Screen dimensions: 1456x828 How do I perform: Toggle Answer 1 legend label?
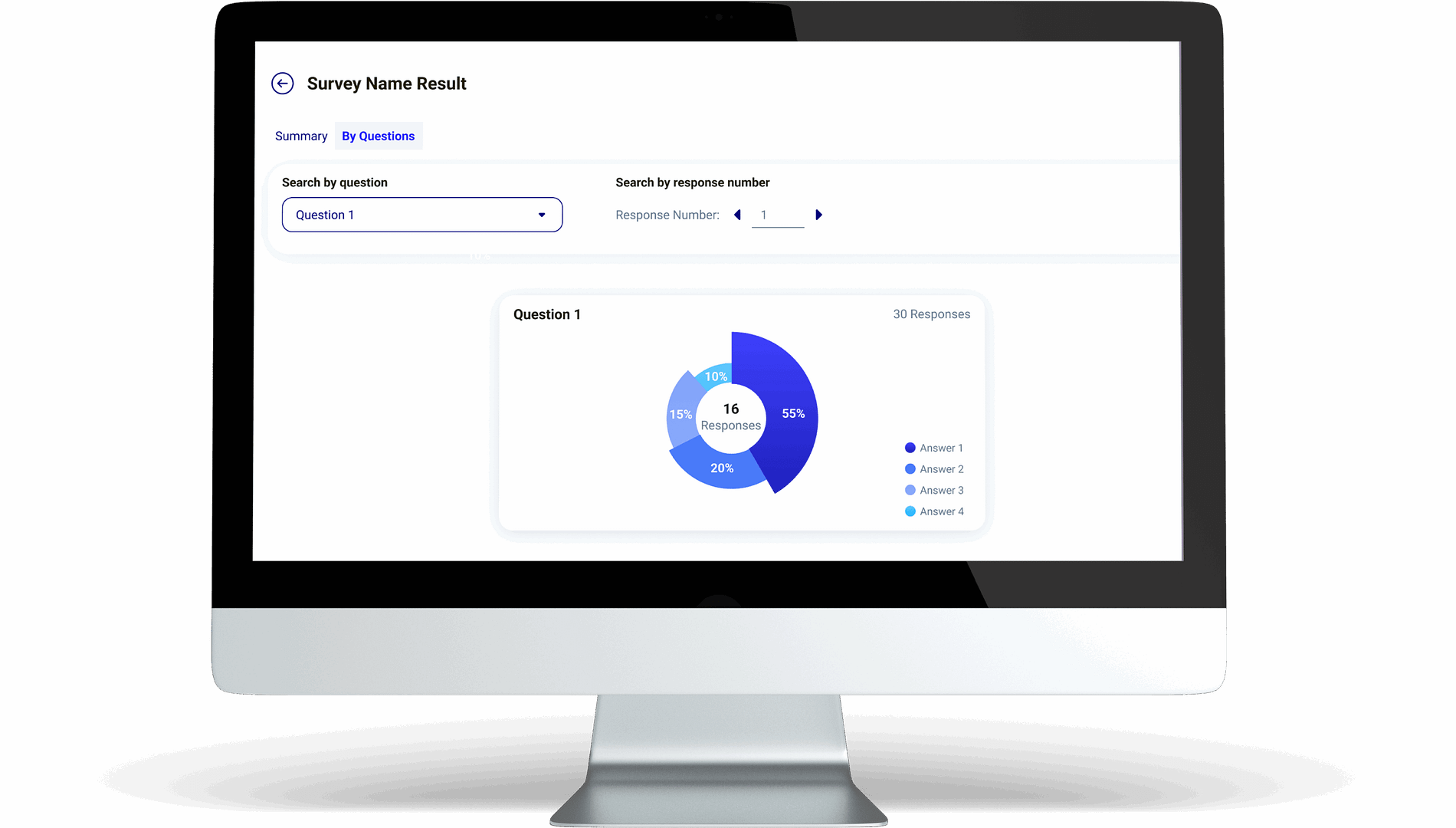941,448
